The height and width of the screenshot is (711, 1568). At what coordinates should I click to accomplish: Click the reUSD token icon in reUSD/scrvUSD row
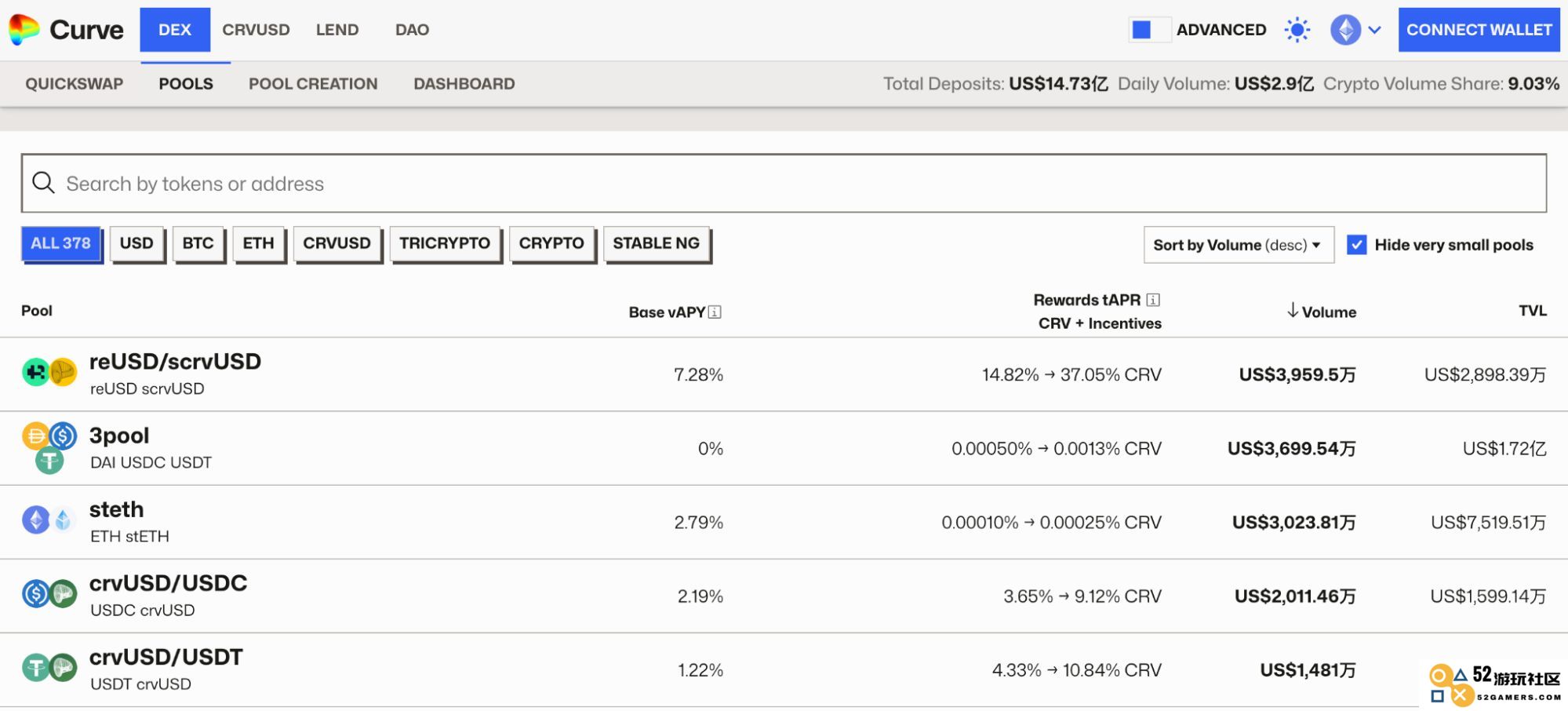click(x=36, y=371)
